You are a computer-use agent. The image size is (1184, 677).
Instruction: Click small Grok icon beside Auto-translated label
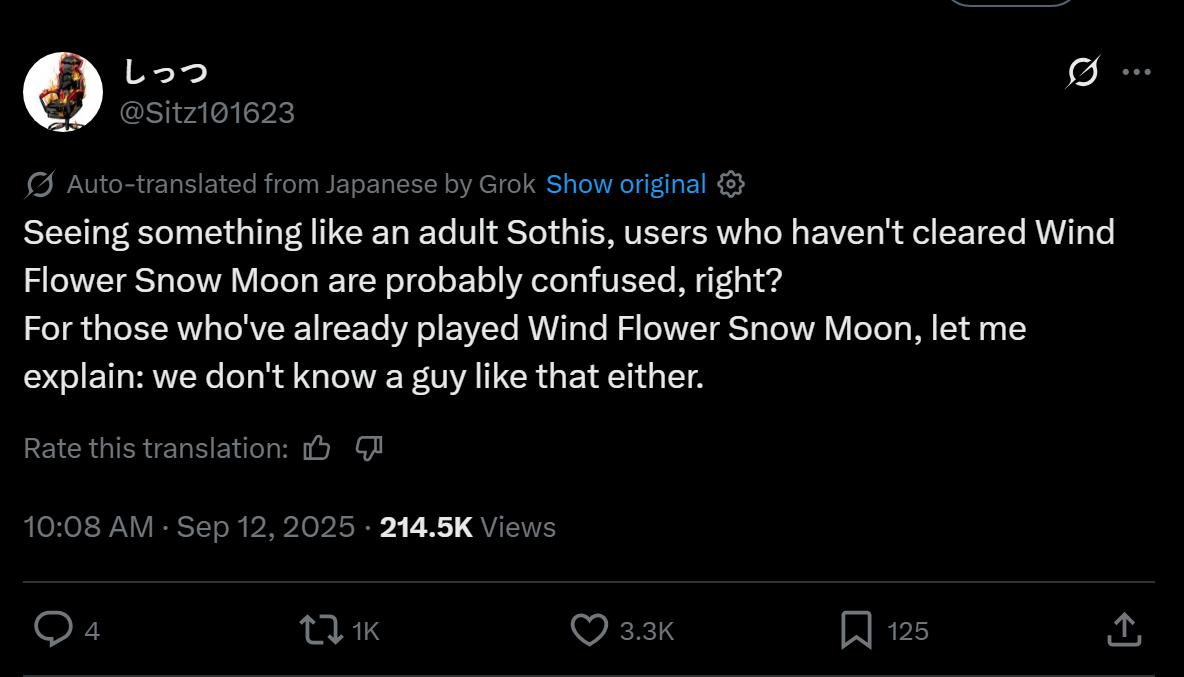(x=40, y=184)
